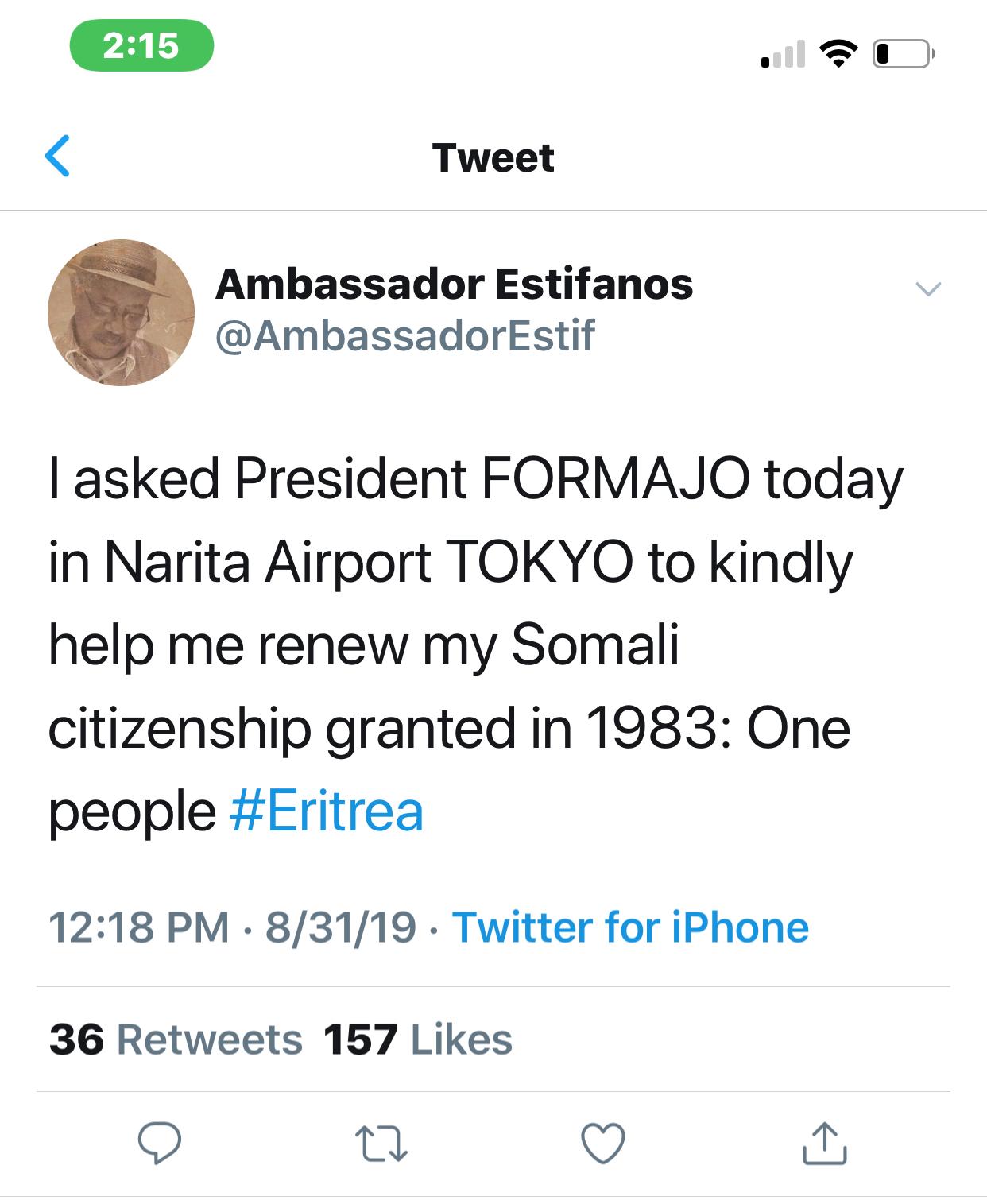Open the #Eritrea hashtag
This screenshot has width=987, height=1204.
pyautogui.click(x=327, y=811)
